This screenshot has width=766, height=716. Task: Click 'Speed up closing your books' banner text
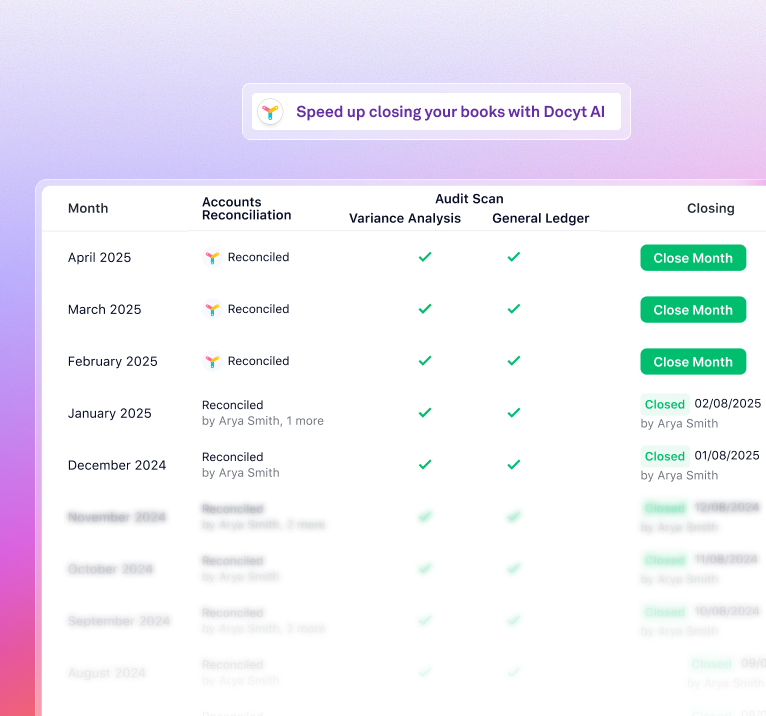point(450,112)
